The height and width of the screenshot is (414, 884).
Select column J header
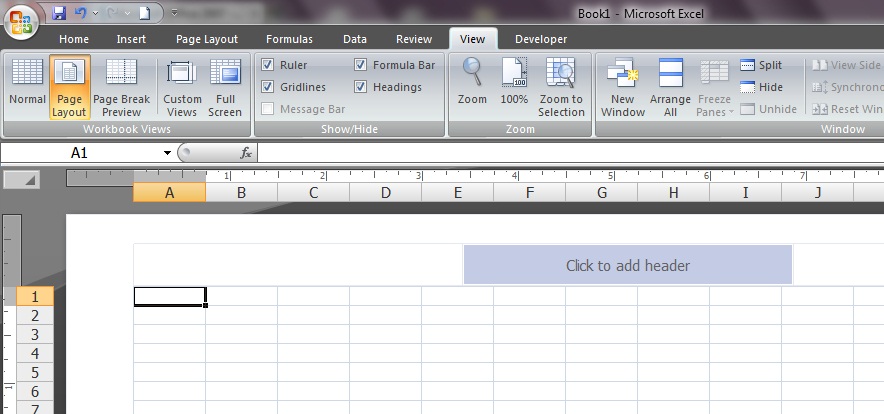tap(817, 193)
